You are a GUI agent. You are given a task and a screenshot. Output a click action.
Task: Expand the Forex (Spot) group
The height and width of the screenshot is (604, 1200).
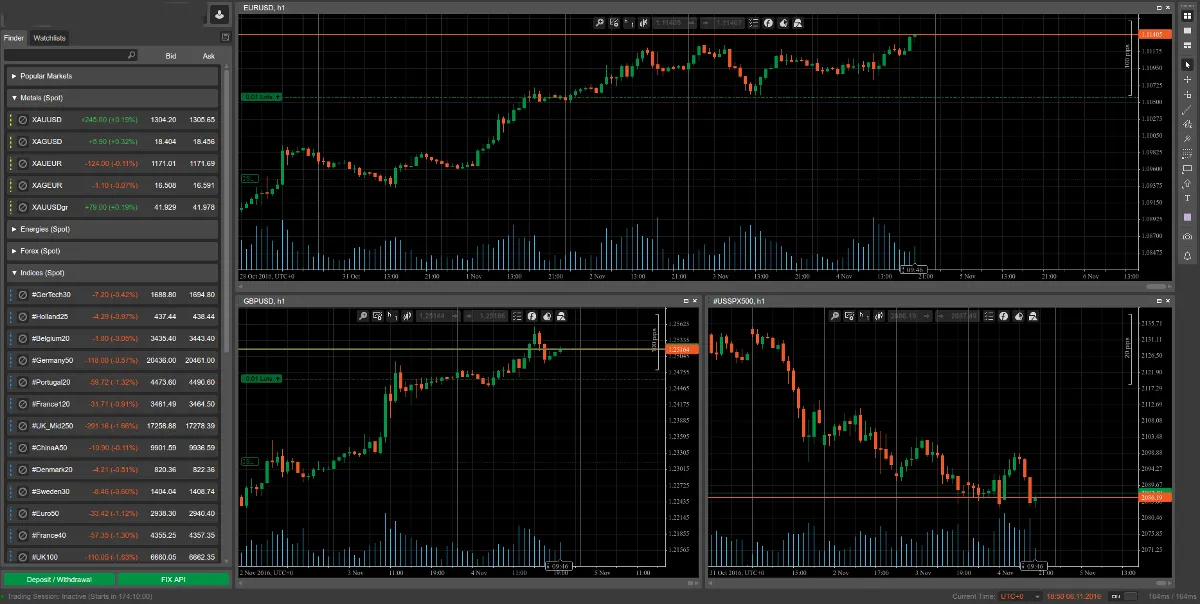(x=112, y=251)
